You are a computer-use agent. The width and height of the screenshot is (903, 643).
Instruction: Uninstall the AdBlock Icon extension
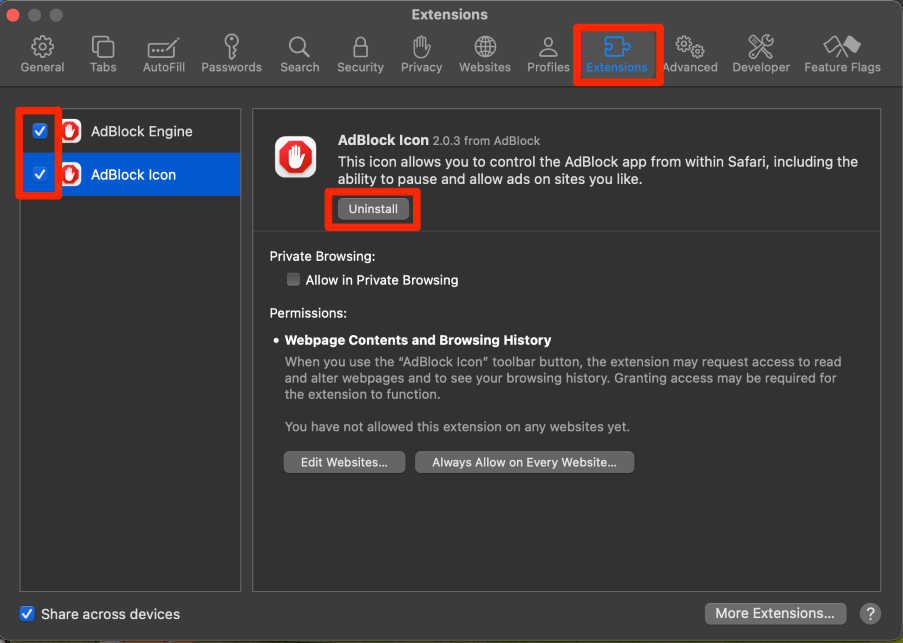point(373,209)
